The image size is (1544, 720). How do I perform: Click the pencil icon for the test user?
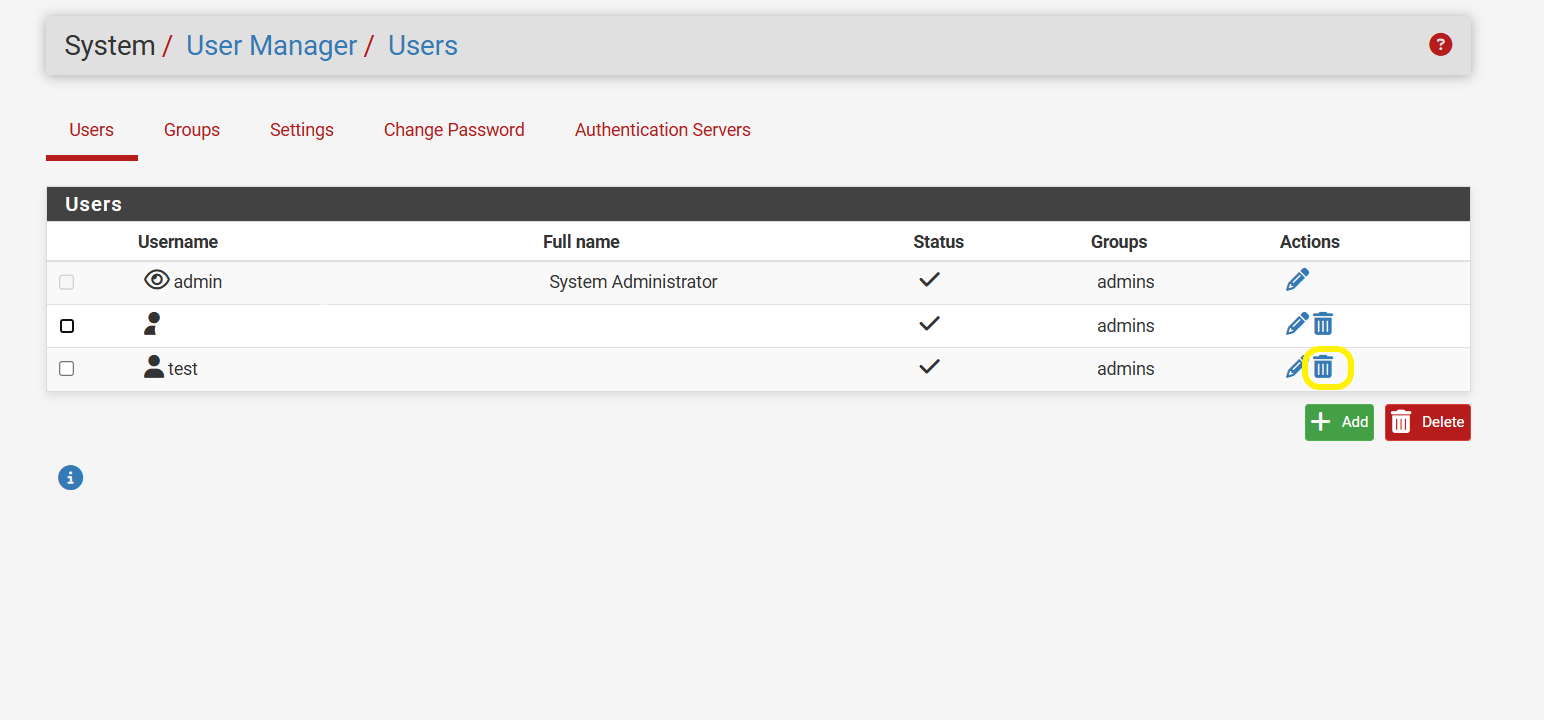point(1295,368)
